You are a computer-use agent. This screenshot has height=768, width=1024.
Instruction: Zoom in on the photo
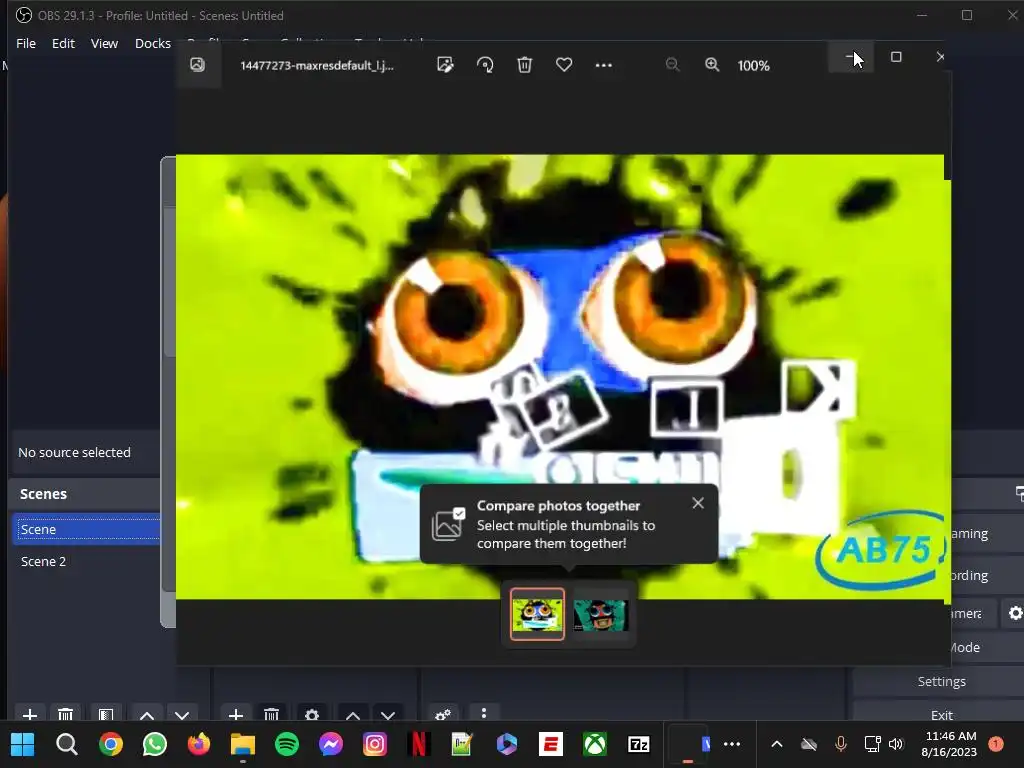712,65
